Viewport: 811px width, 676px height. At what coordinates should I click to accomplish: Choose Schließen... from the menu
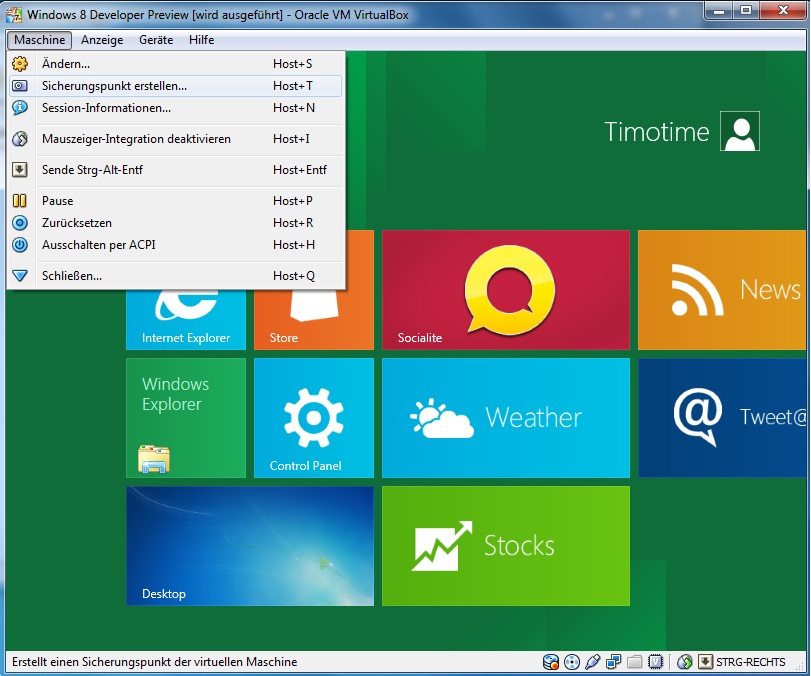[x=175, y=276]
